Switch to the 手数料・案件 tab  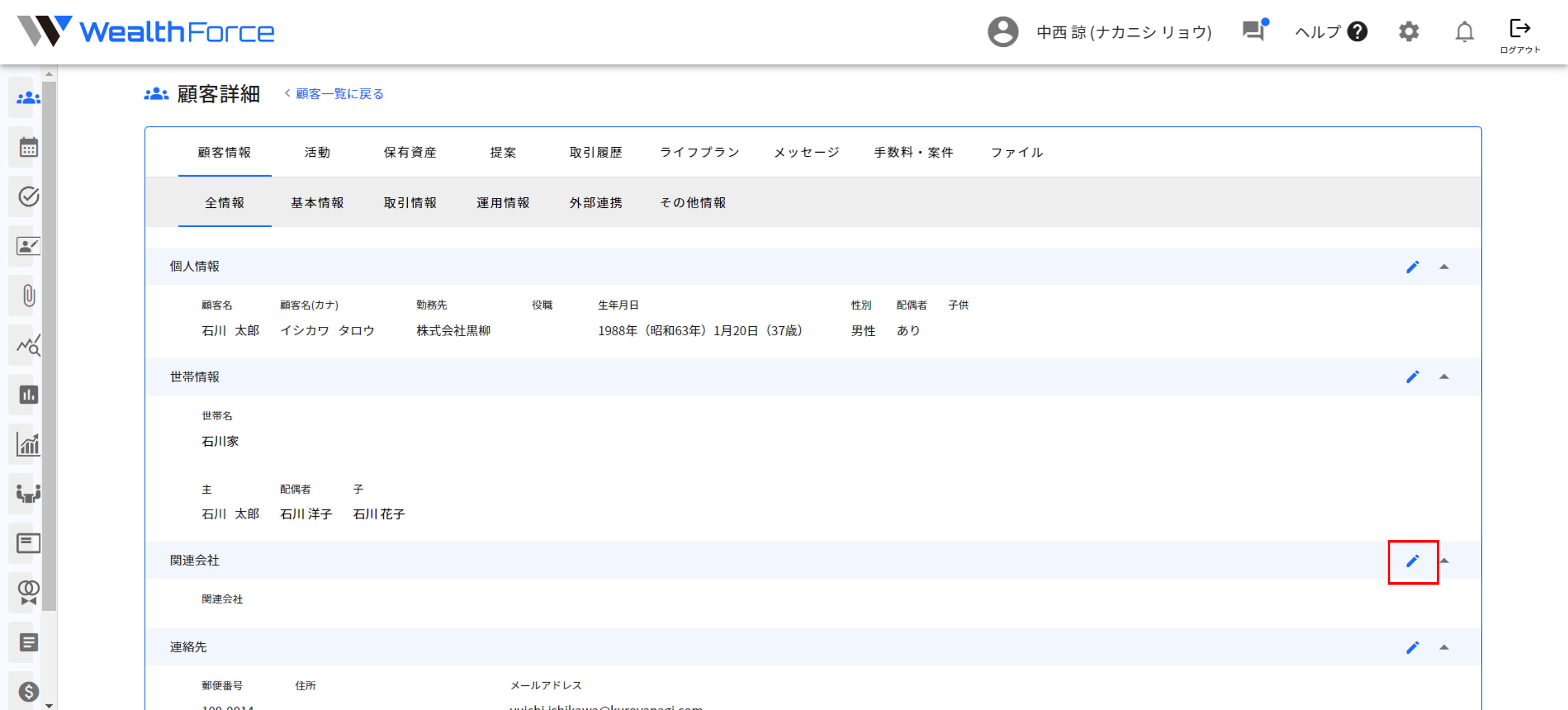pos(914,152)
